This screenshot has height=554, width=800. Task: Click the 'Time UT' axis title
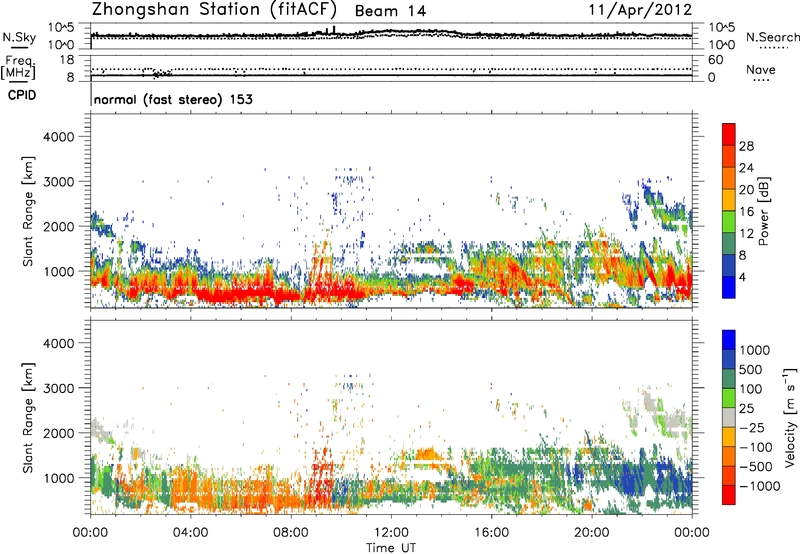391,548
